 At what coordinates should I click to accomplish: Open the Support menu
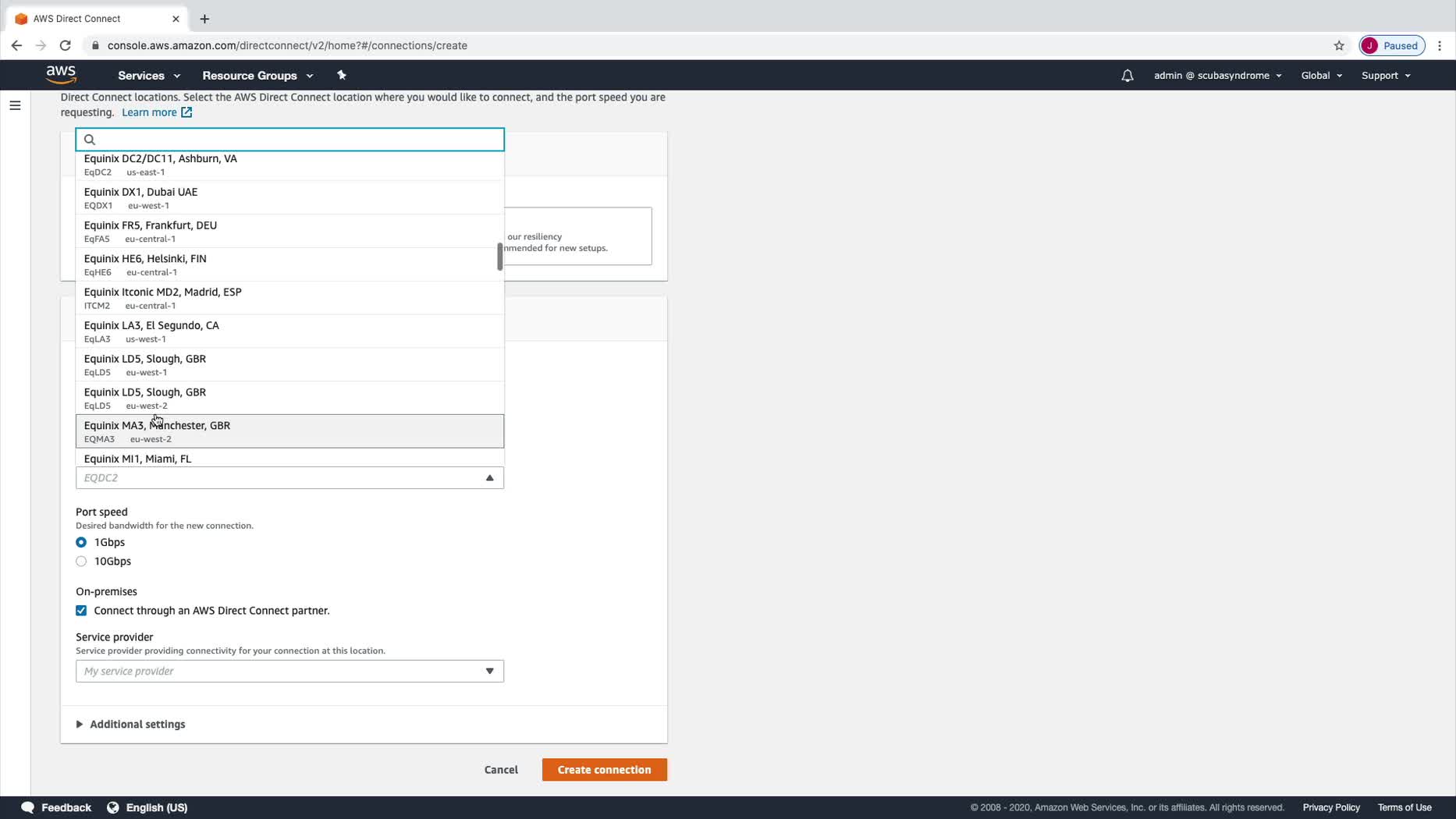click(x=1386, y=76)
